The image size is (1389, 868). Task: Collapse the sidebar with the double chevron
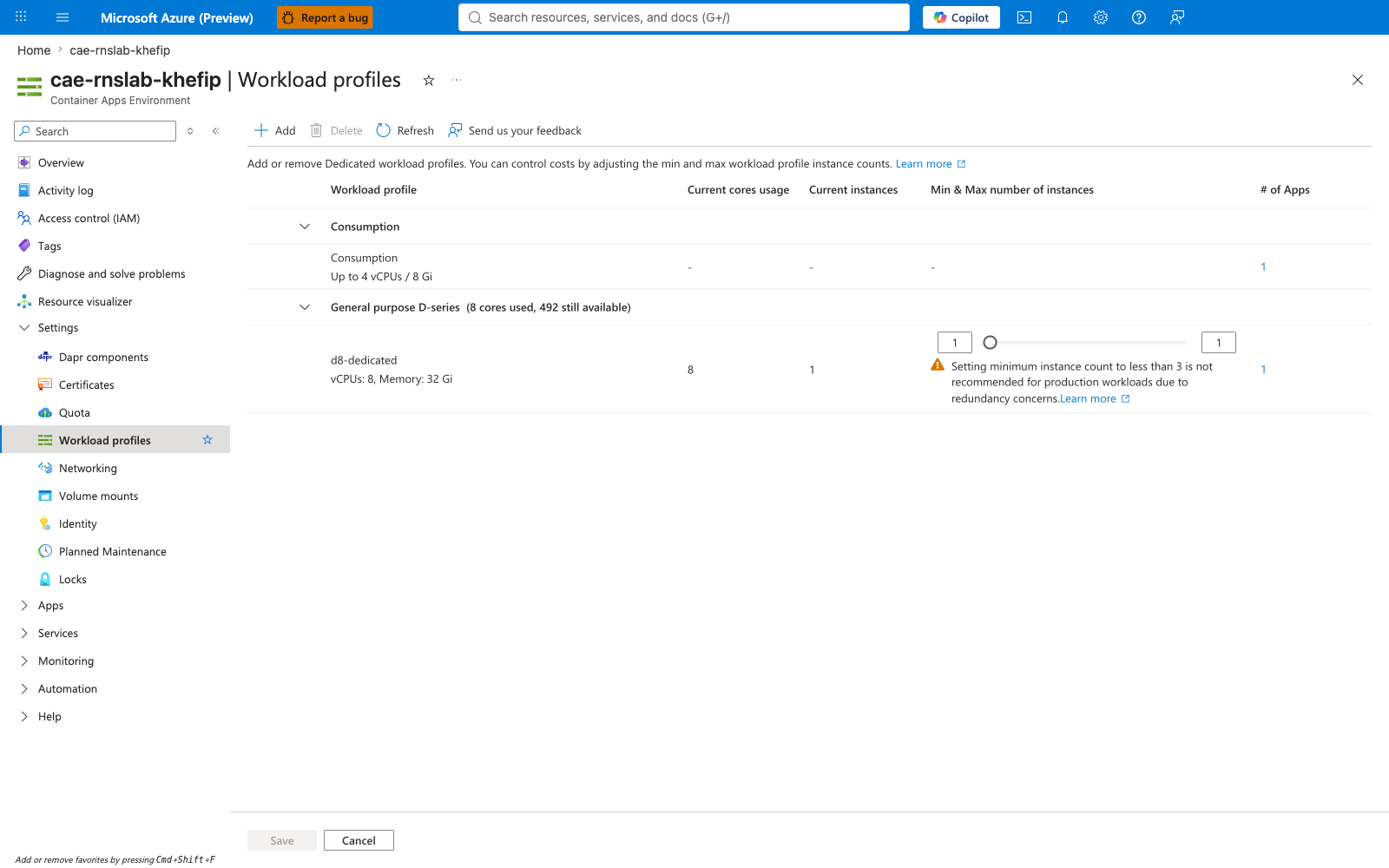tap(216, 131)
